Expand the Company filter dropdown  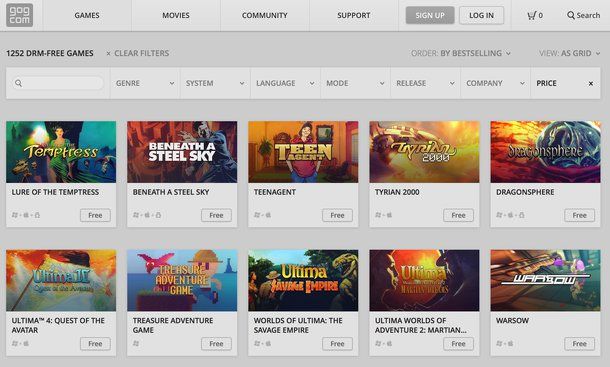[495, 83]
